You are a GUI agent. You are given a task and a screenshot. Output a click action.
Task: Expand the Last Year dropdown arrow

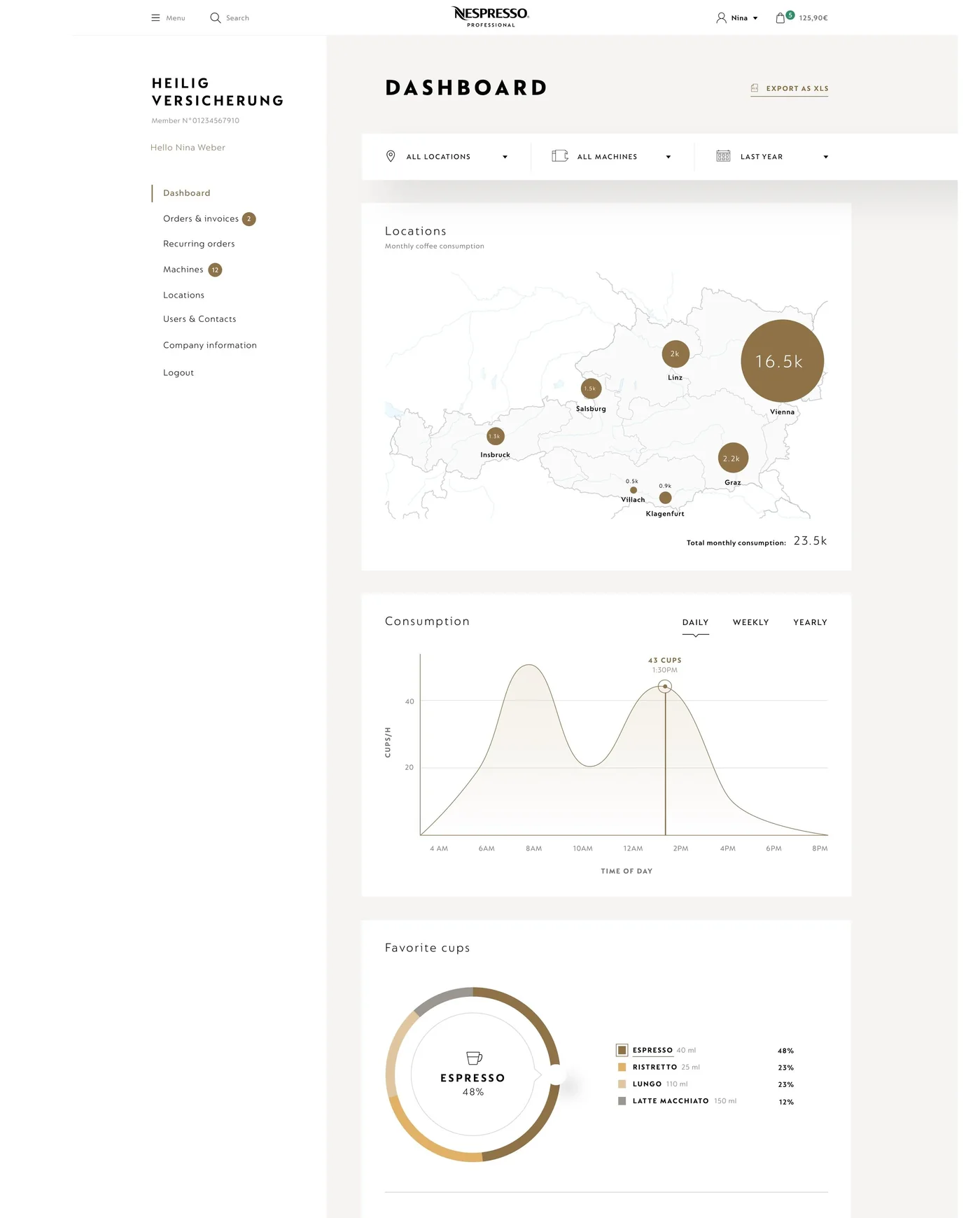click(x=826, y=157)
